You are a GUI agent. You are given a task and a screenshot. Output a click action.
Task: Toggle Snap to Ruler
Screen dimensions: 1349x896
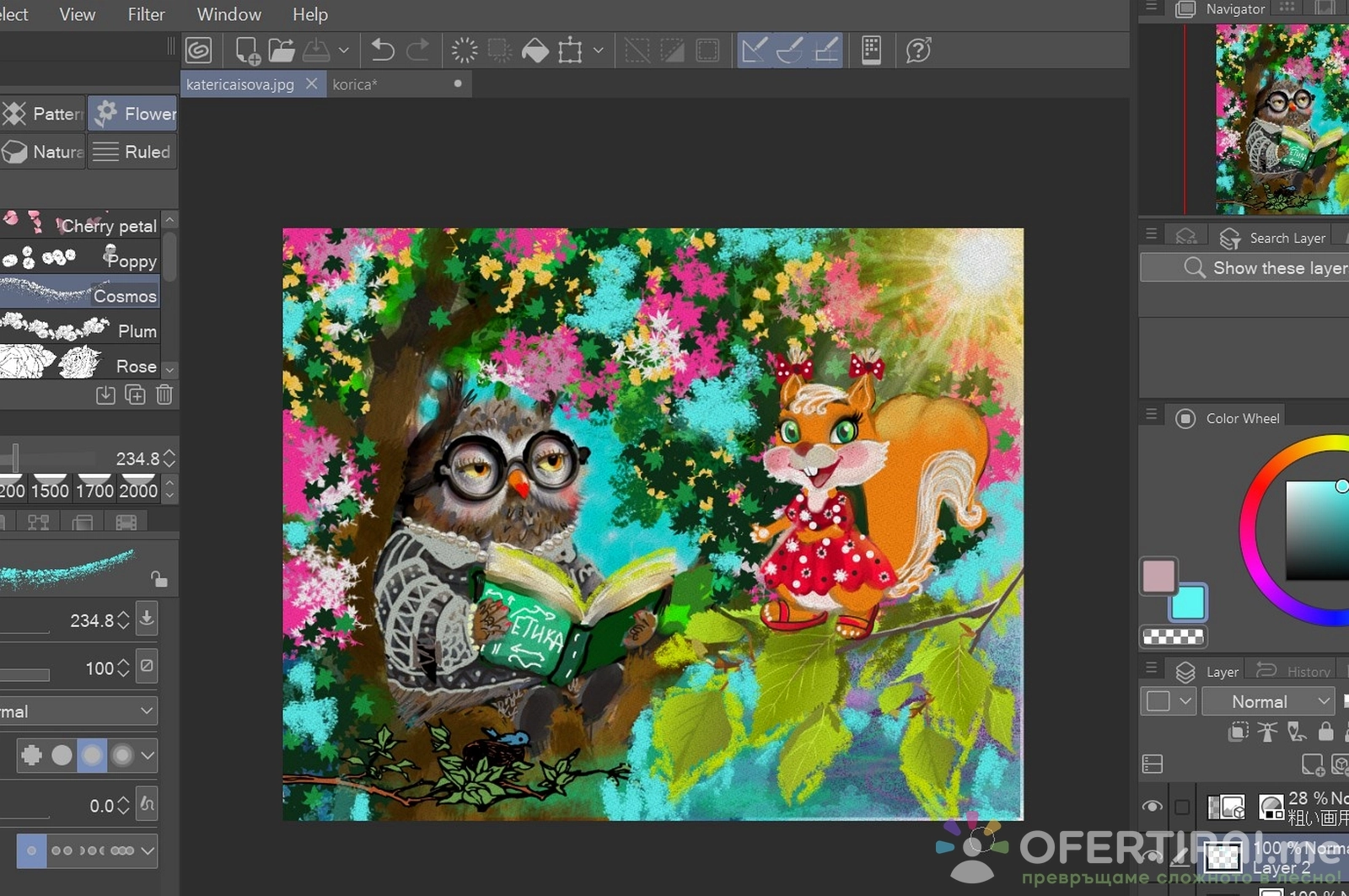click(x=755, y=51)
